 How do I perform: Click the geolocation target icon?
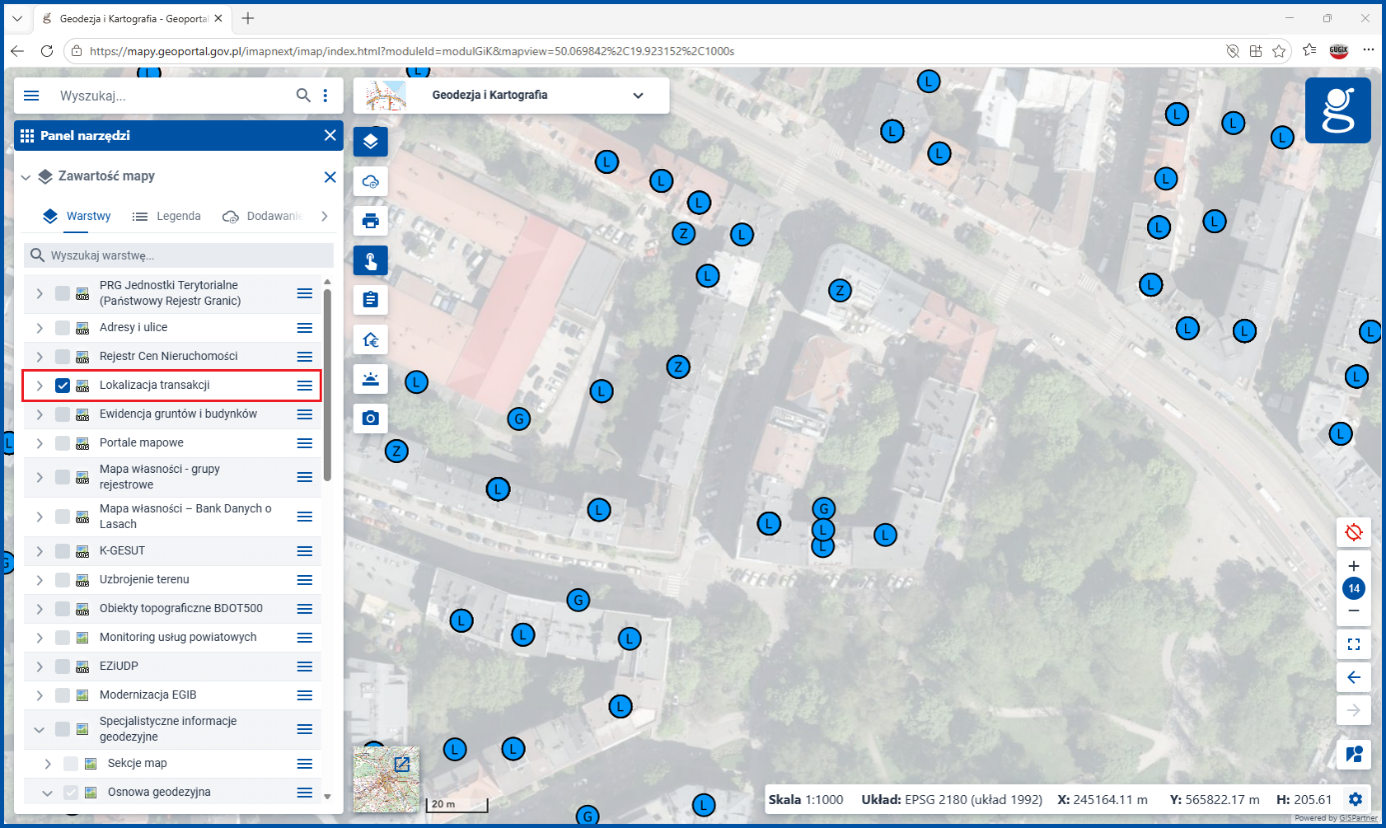pyautogui.click(x=1354, y=533)
